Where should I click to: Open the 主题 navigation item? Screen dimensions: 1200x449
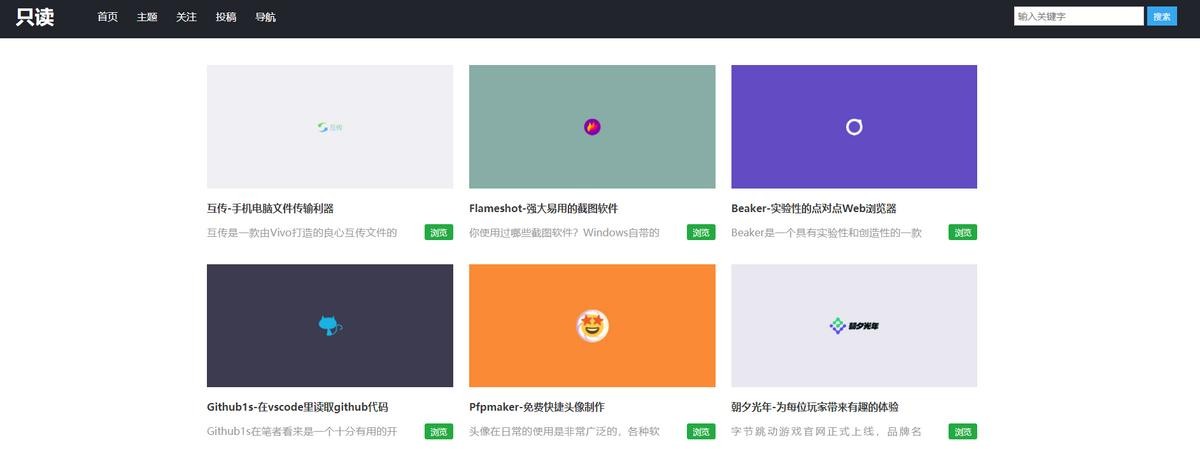147,17
